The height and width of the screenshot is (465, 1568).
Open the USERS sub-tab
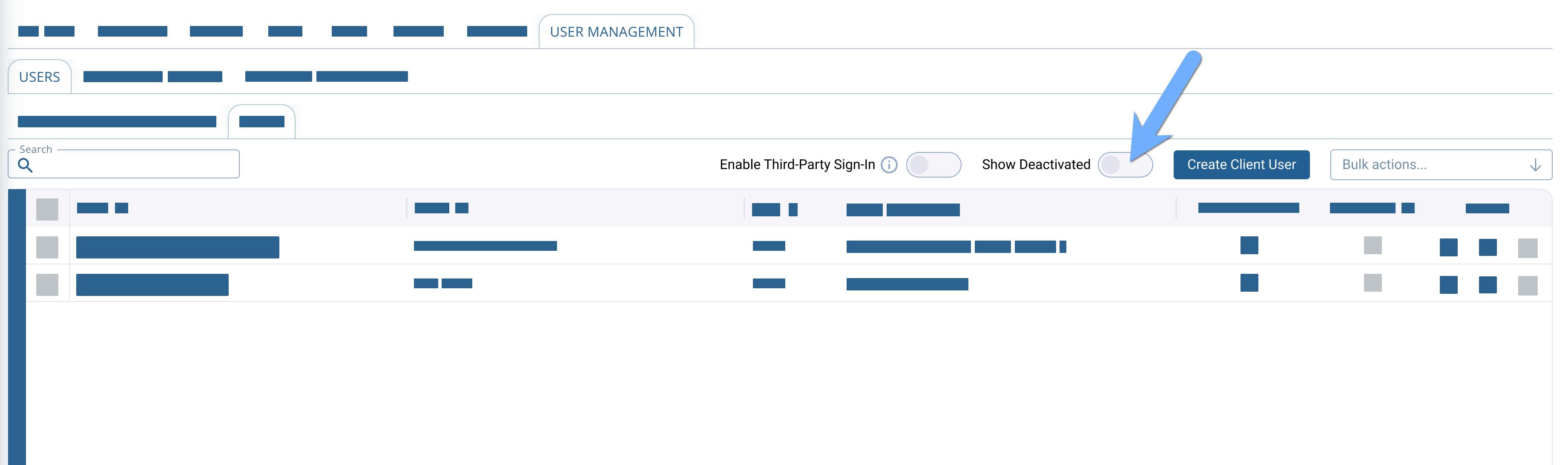40,77
